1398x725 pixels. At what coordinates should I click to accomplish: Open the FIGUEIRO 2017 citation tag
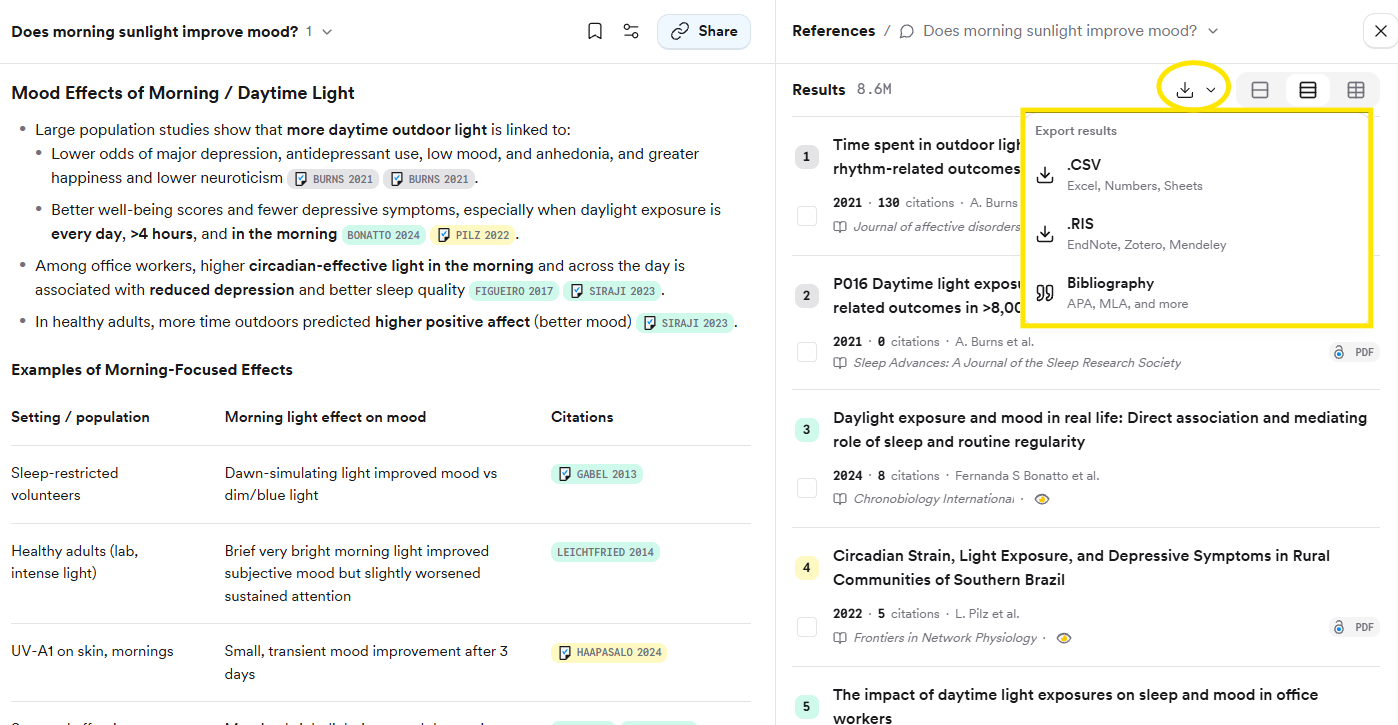(513, 291)
